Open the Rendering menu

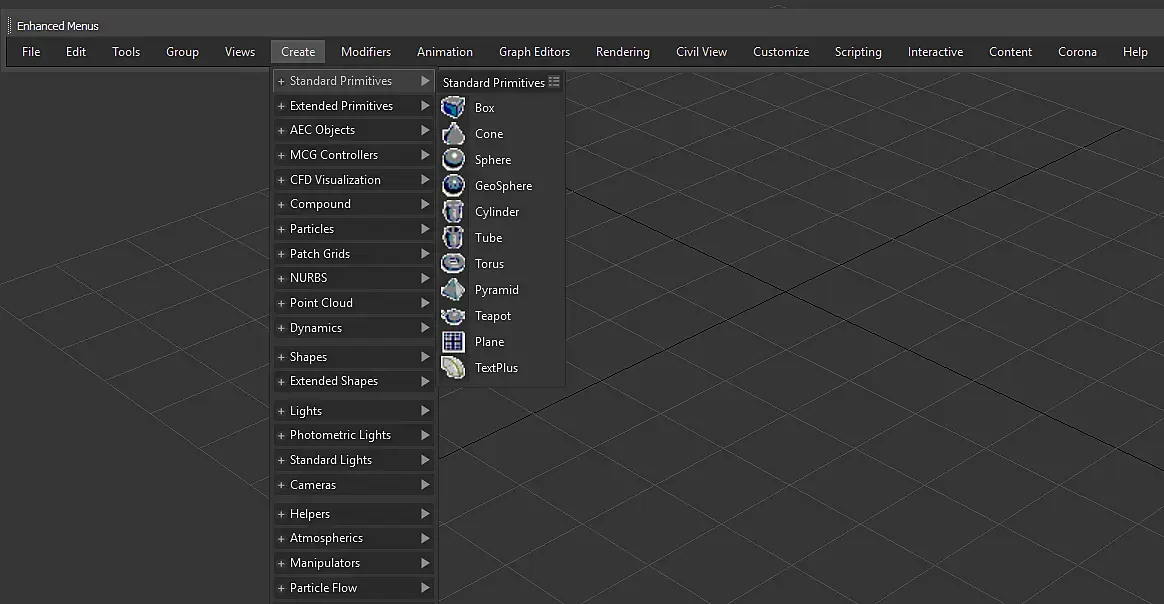623,52
